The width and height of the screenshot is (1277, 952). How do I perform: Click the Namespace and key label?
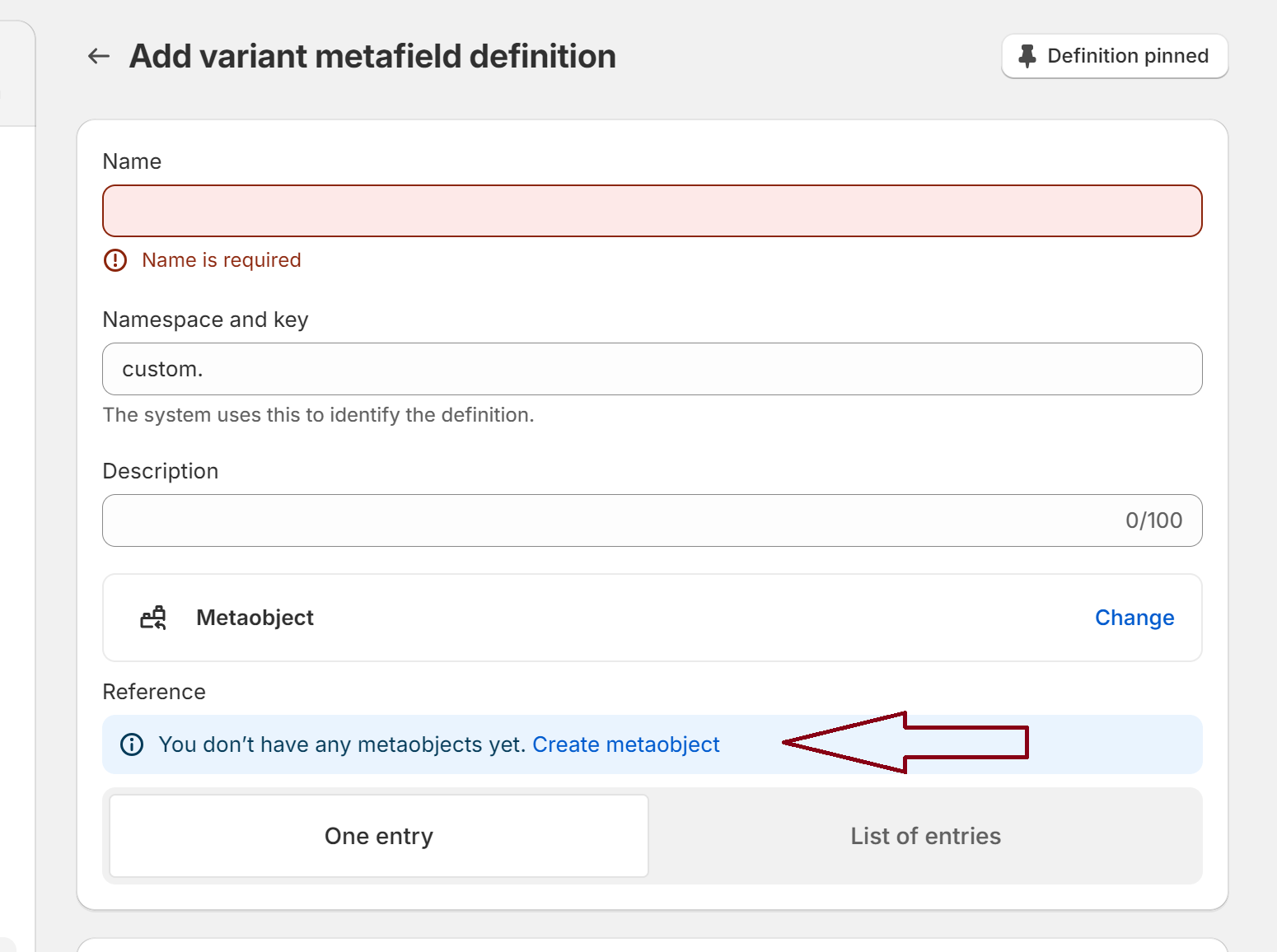tap(205, 320)
